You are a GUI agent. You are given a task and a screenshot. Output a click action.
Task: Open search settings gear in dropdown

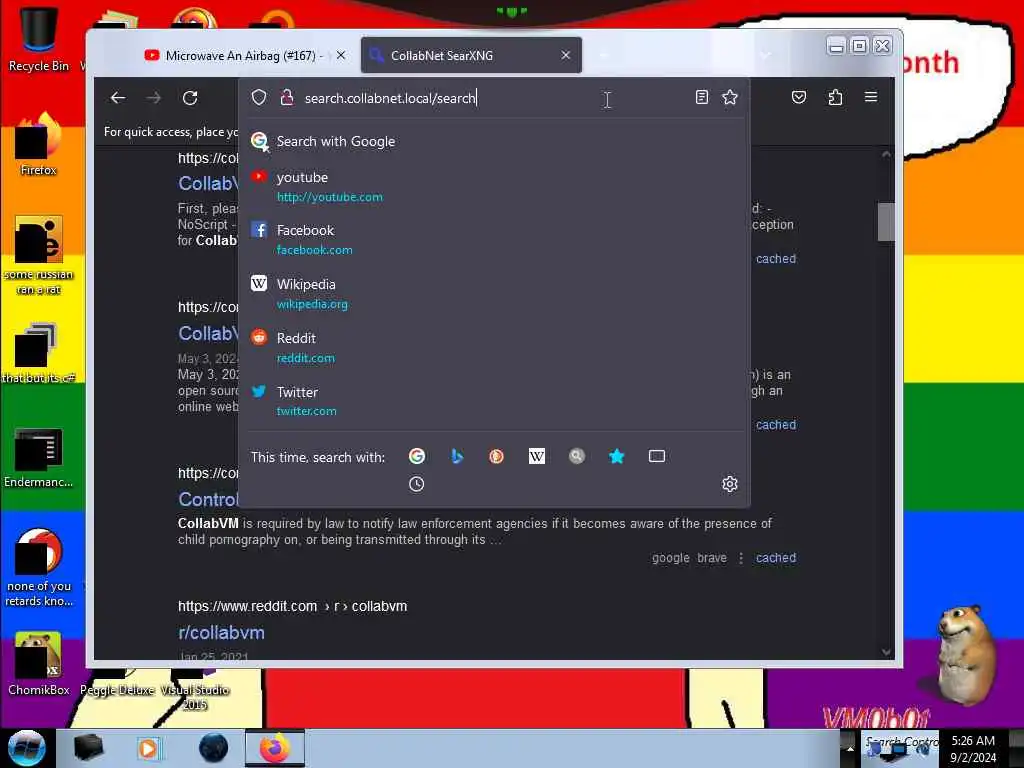click(x=729, y=484)
